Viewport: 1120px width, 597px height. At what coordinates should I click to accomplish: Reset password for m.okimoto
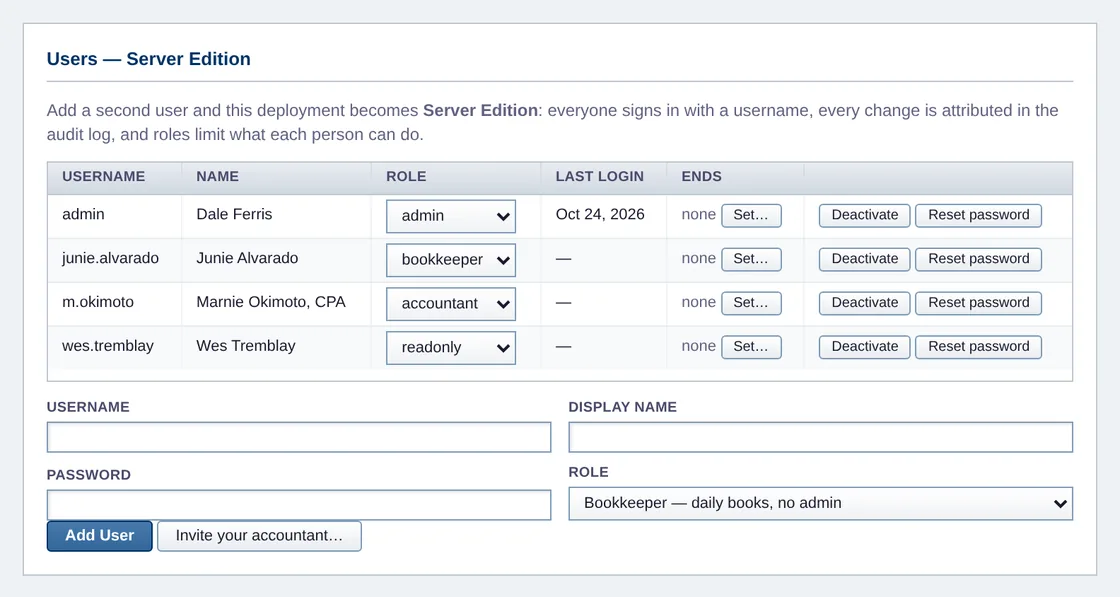pos(979,303)
